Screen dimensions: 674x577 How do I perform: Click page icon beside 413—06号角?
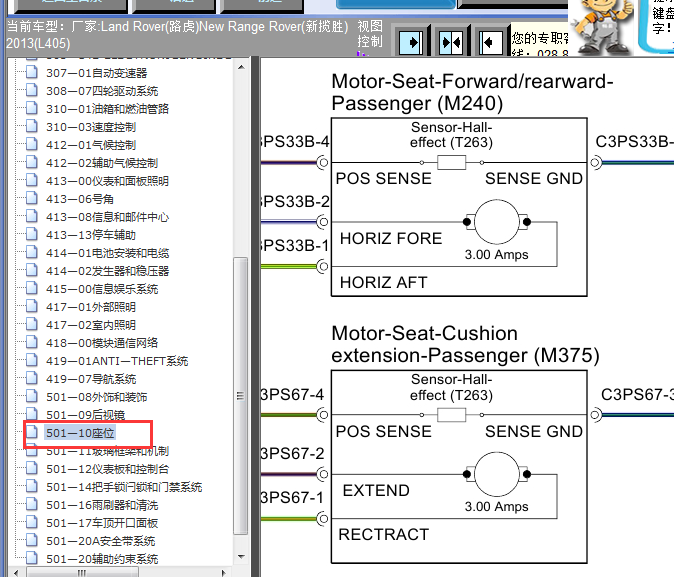(31, 198)
